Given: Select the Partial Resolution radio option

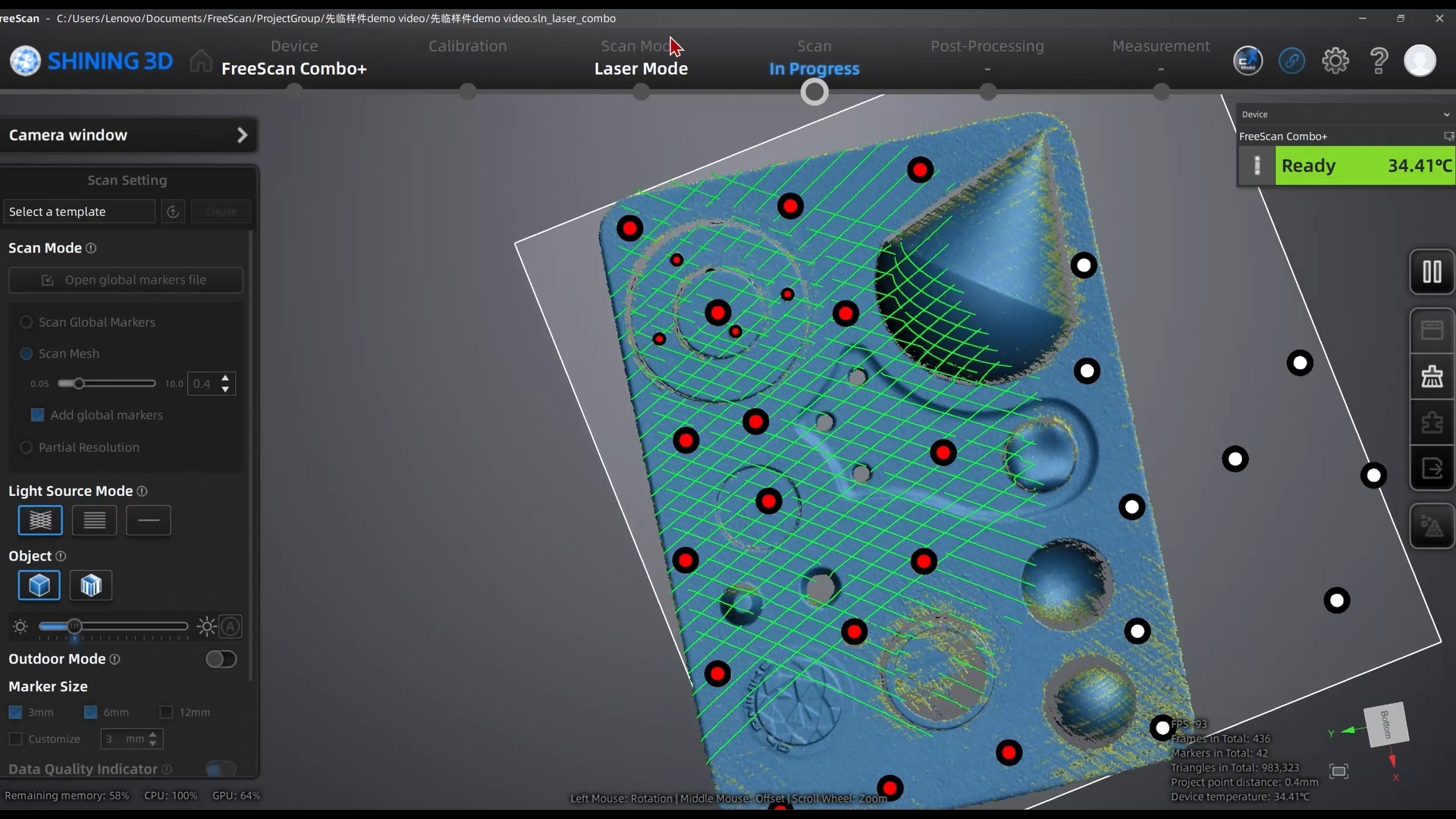Looking at the screenshot, I should click(27, 447).
